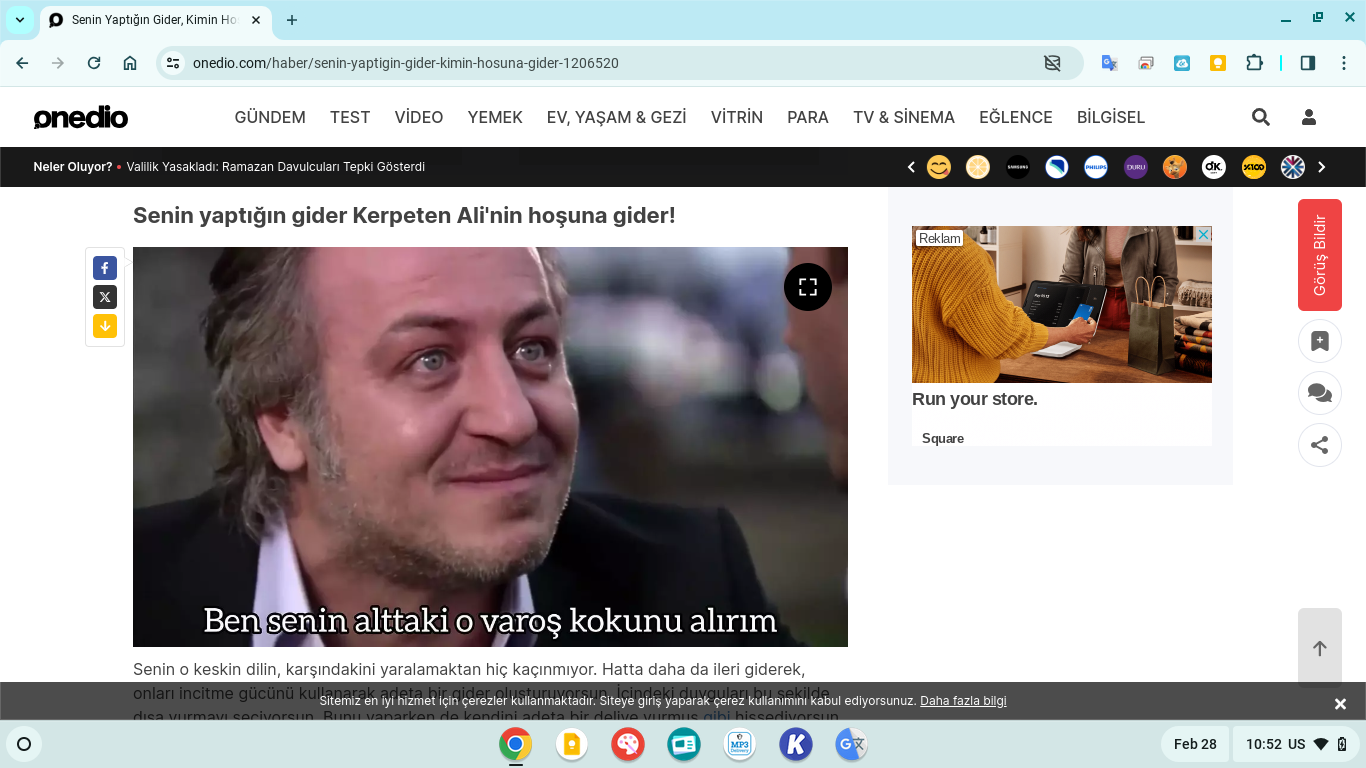Viewport: 1366px width, 768px height.
Task: Open the user profile icon
Action: [1309, 117]
